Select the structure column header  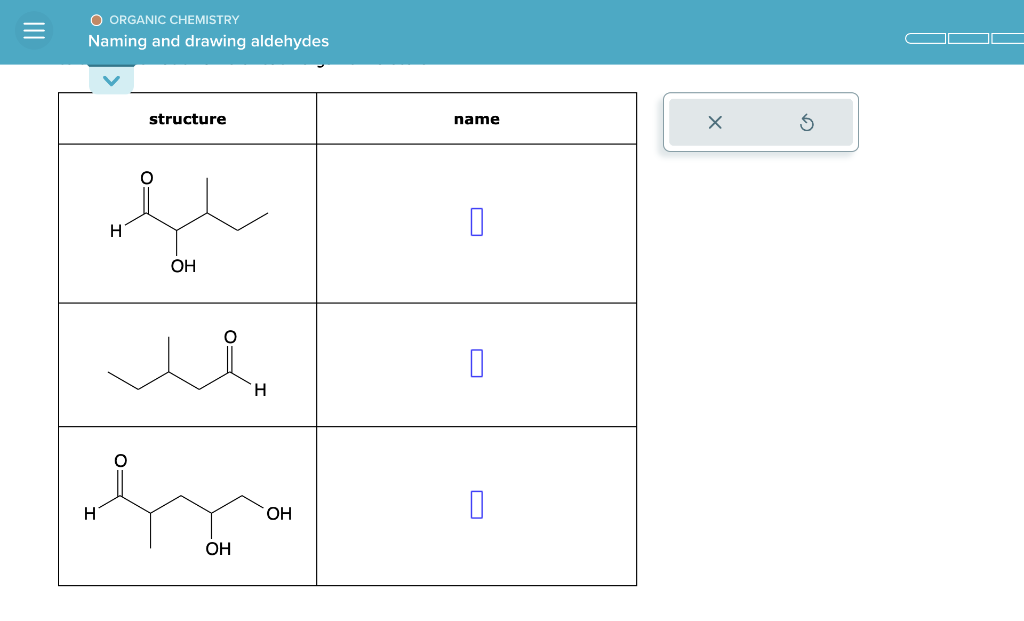(187, 118)
